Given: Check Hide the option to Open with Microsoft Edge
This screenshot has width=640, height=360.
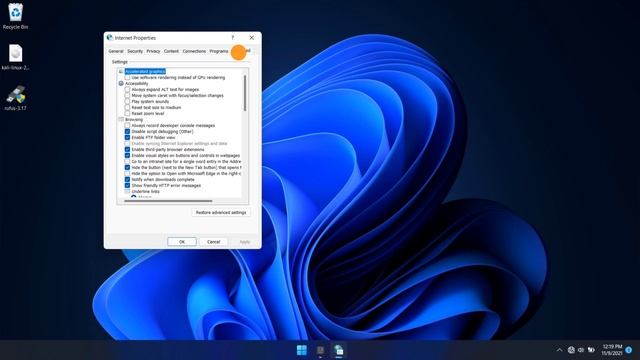Looking at the screenshot, I should (x=127, y=173).
